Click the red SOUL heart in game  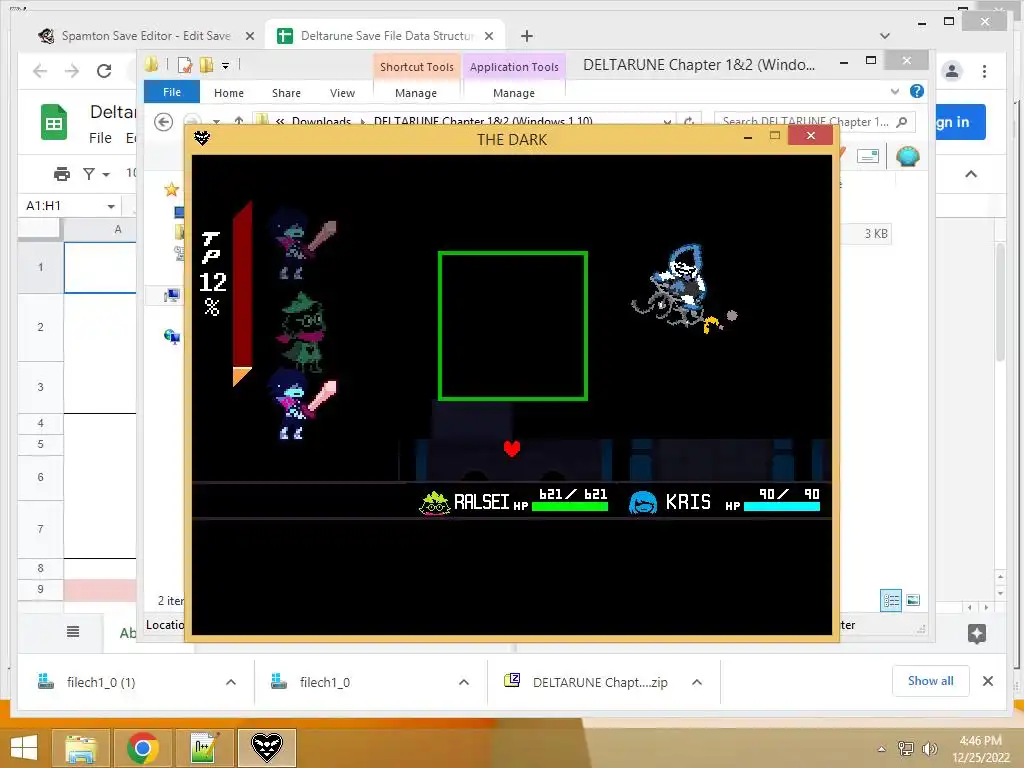512,449
